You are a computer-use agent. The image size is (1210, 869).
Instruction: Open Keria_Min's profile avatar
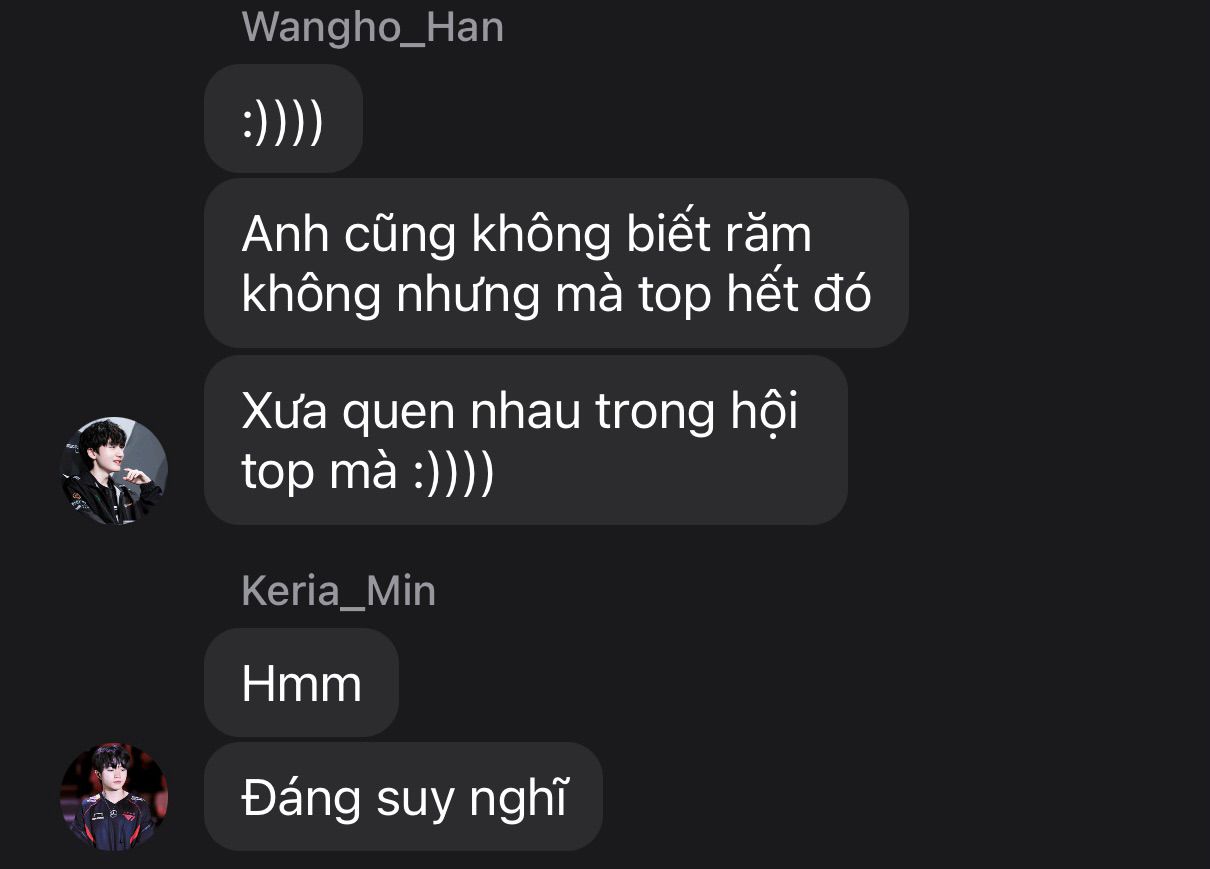coord(114,797)
